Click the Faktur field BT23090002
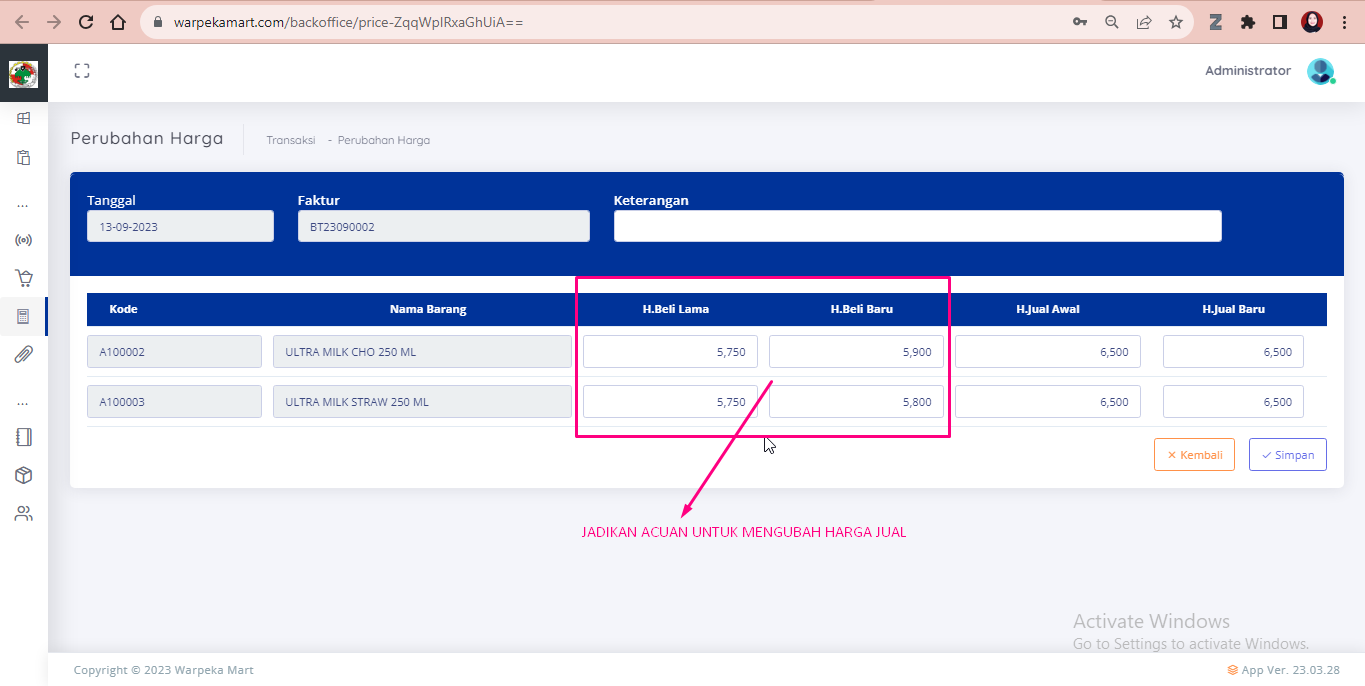Viewport: 1365px width, 686px height. (444, 226)
